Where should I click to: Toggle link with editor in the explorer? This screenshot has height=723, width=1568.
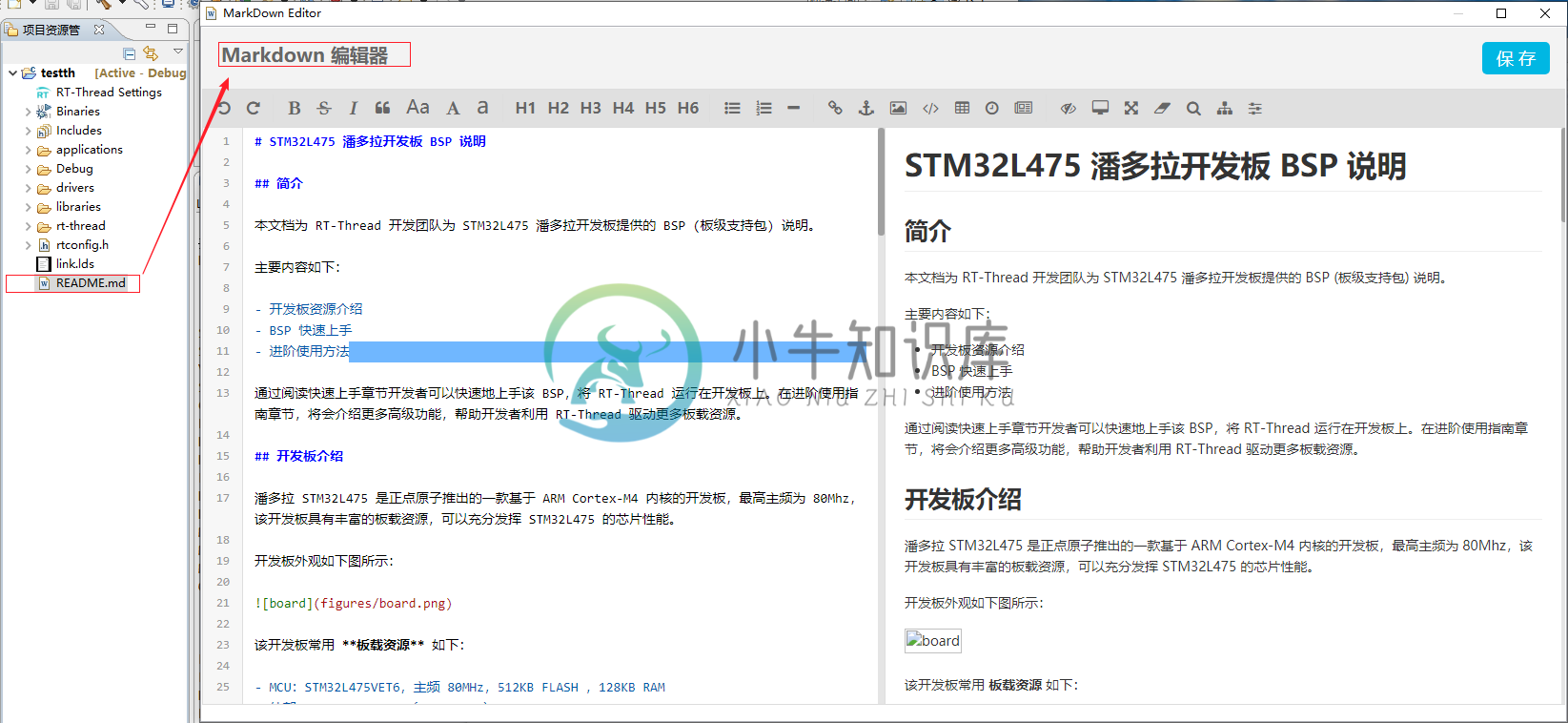click(x=151, y=53)
